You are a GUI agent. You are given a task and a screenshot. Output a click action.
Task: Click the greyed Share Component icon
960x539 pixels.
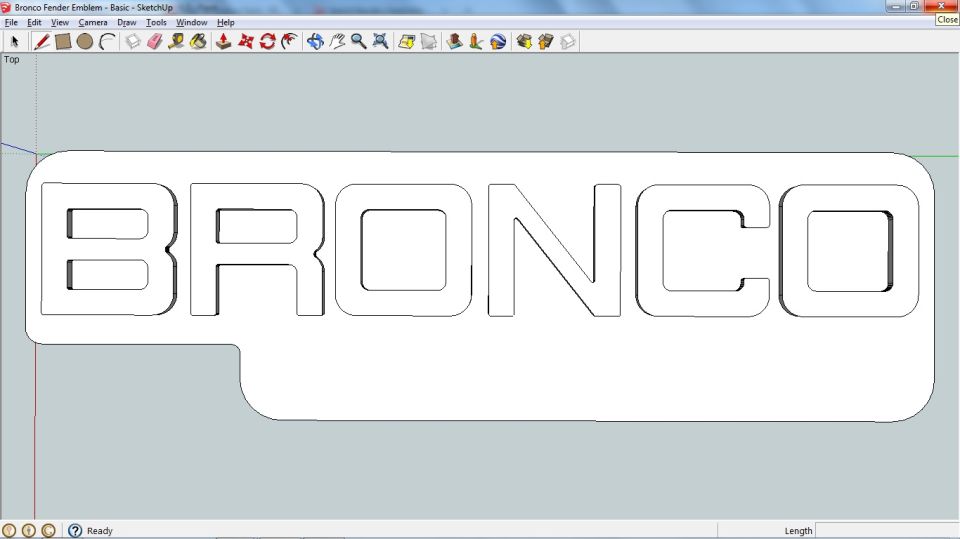pos(568,42)
